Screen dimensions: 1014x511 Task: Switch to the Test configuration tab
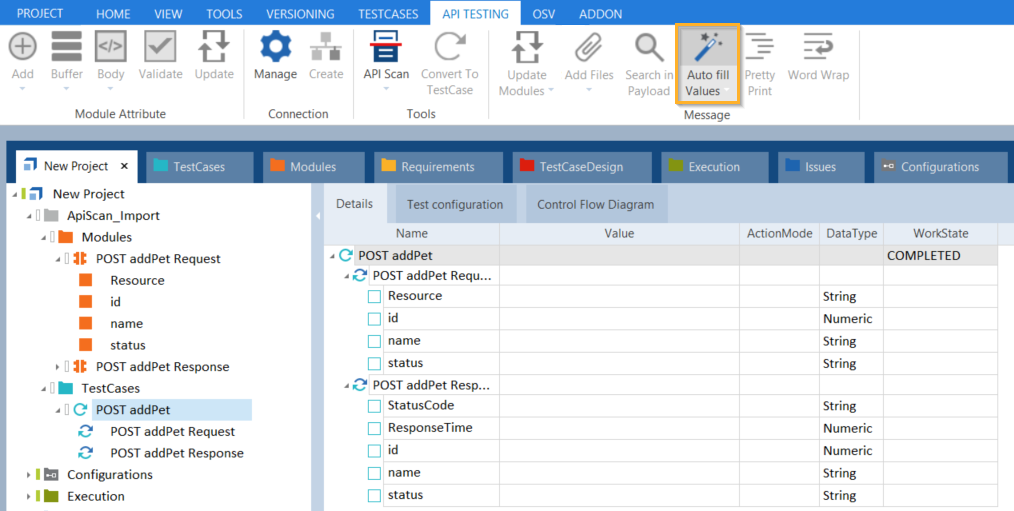pyautogui.click(x=455, y=205)
